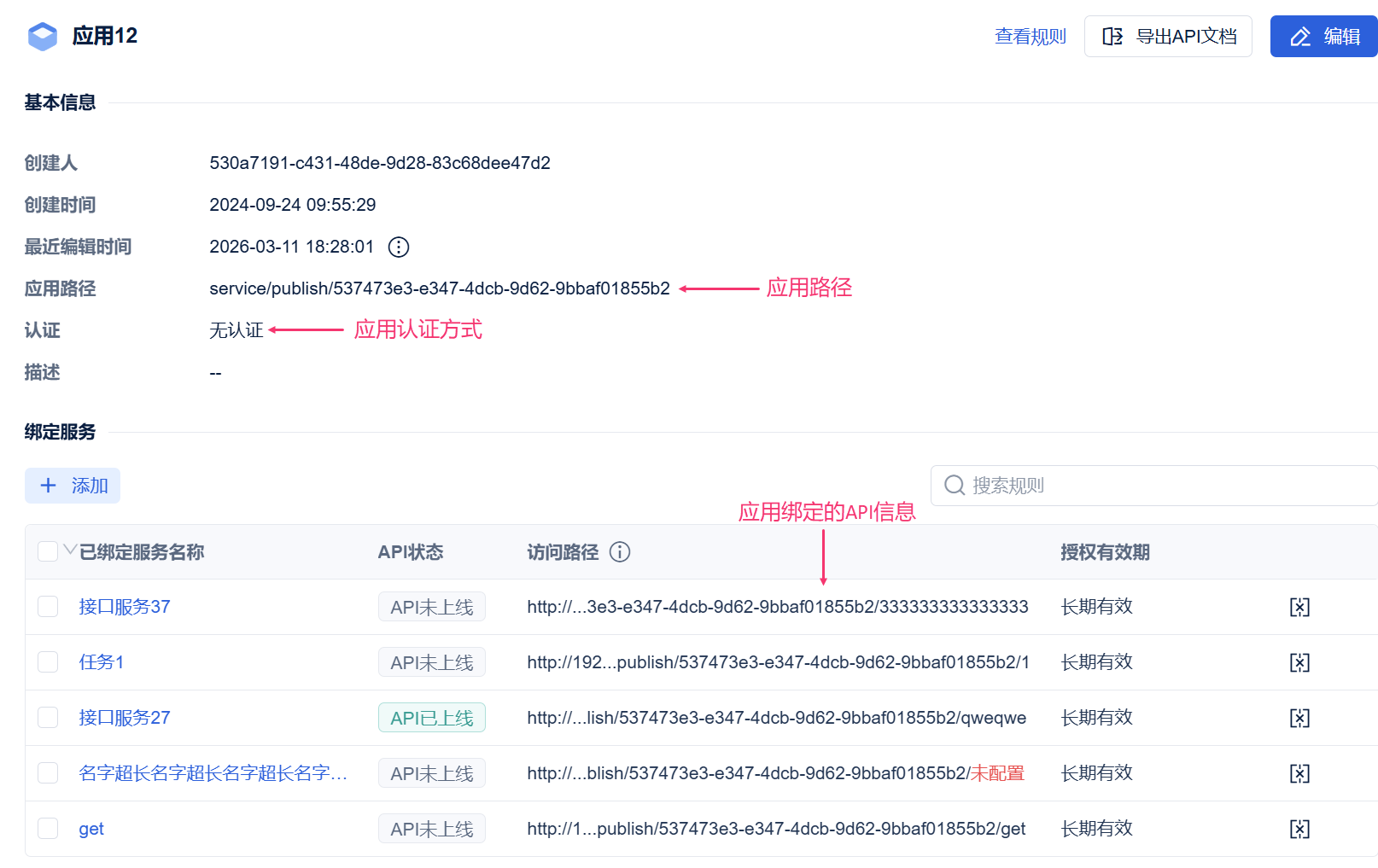
Task: Click access path ending in b2/get
Action: pos(776,829)
